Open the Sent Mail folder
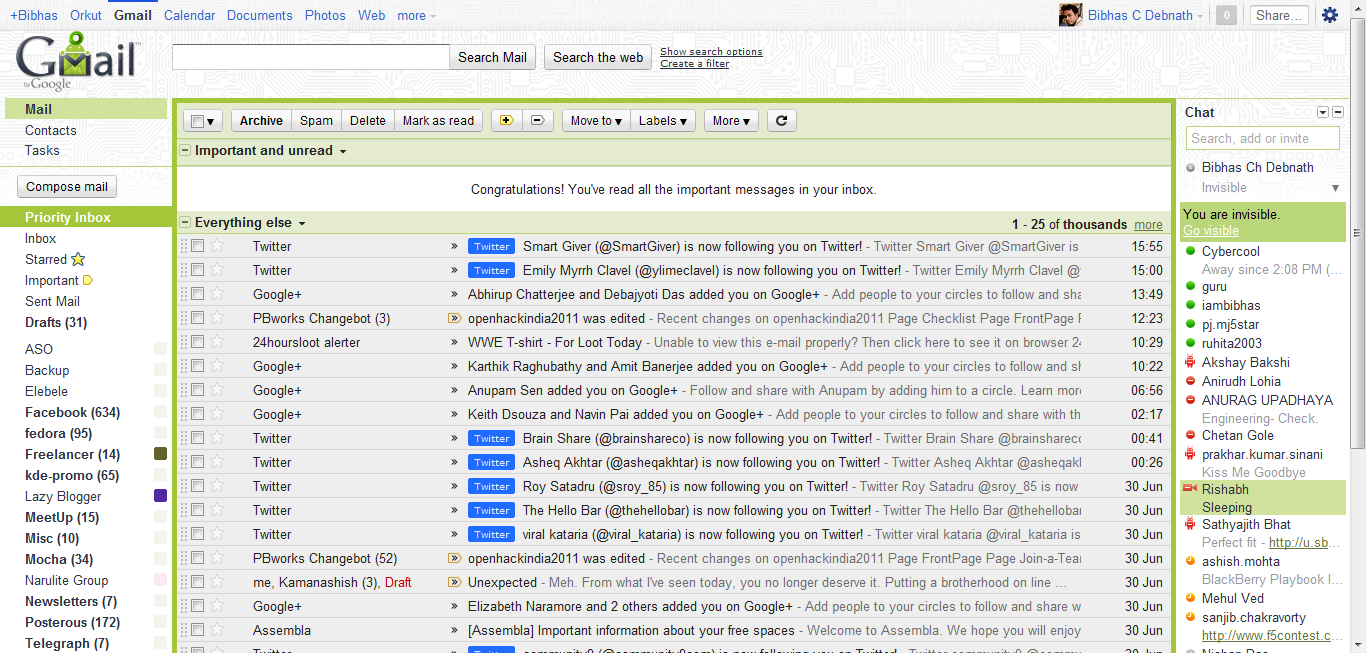Screen dimensions: 1366x653 pyautogui.click(x=52, y=301)
